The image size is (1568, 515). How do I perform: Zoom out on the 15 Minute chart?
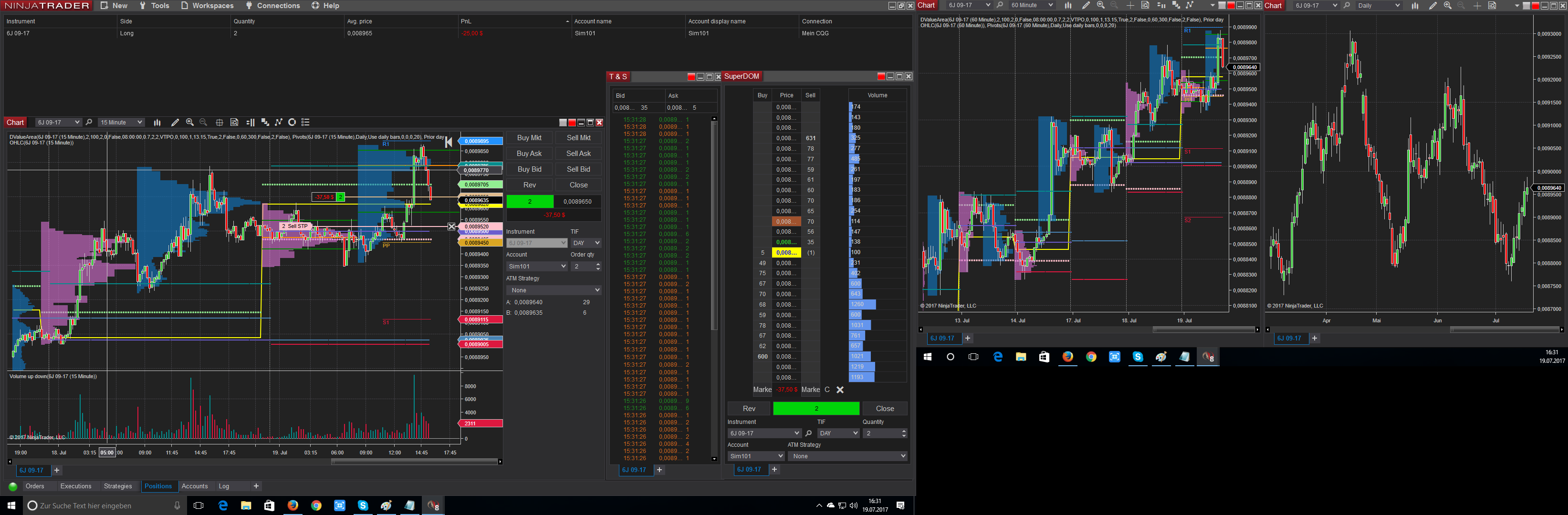203,122
